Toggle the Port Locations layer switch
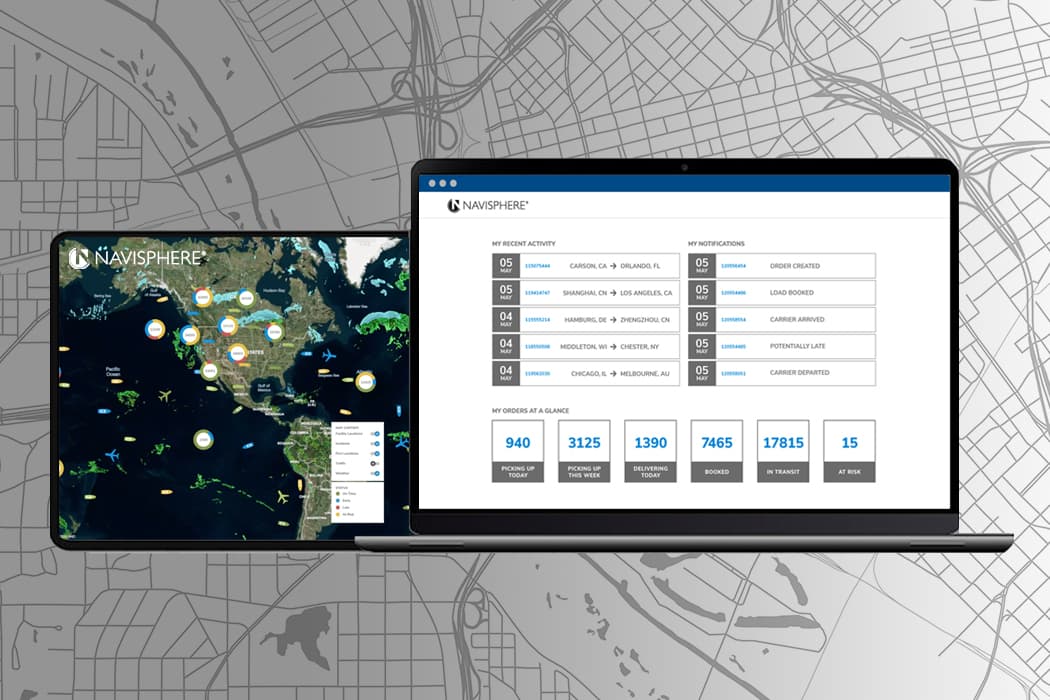Screen dimensions: 1050x700 375,454
